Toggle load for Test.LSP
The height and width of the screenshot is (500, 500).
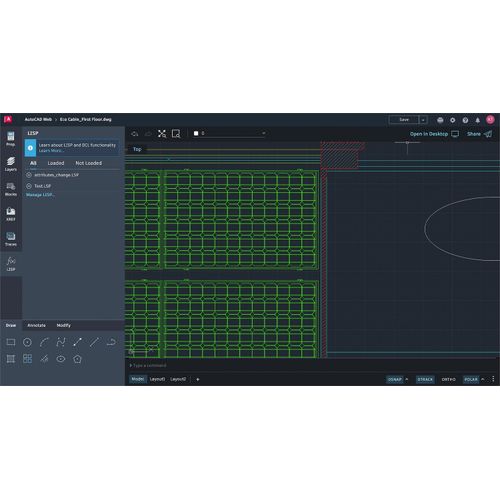[x=29, y=186]
